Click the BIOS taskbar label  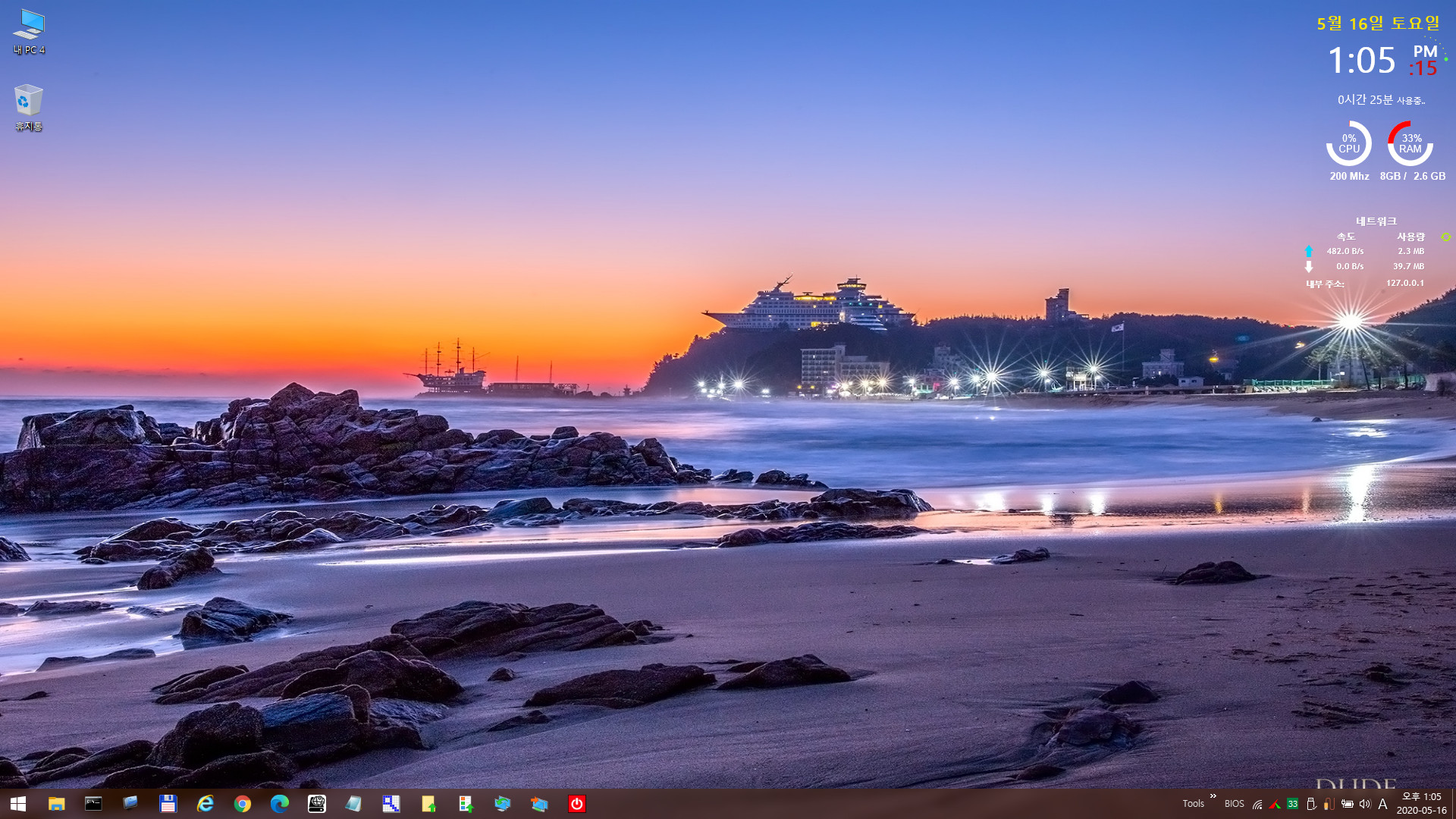coord(1234,804)
